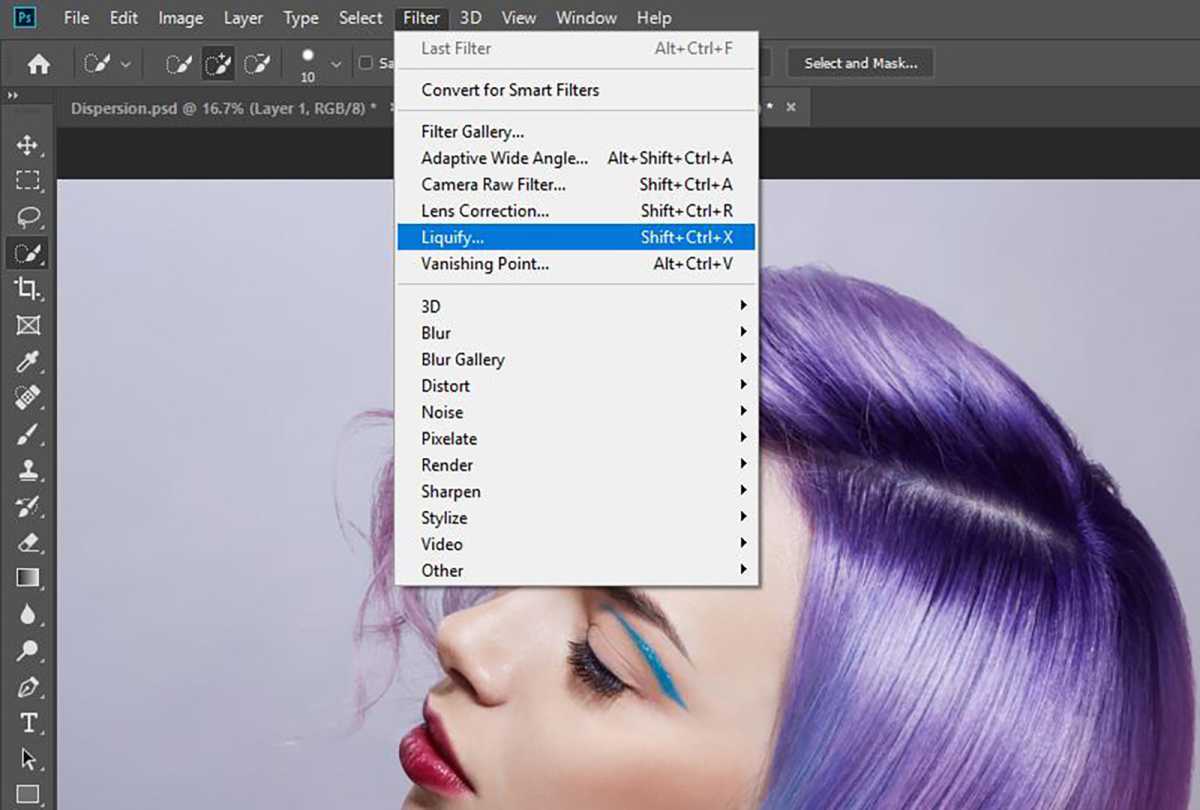Toggle Subtract from selection brush mode
Screen dimensions: 1200x810
[257, 62]
